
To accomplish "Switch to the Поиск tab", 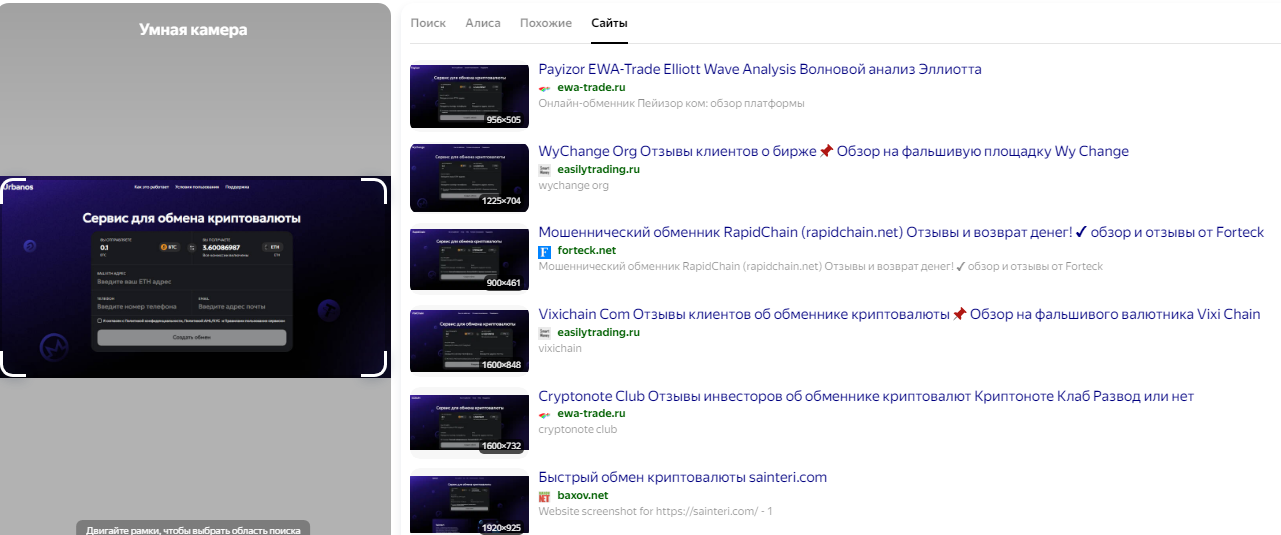I will pos(428,23).
